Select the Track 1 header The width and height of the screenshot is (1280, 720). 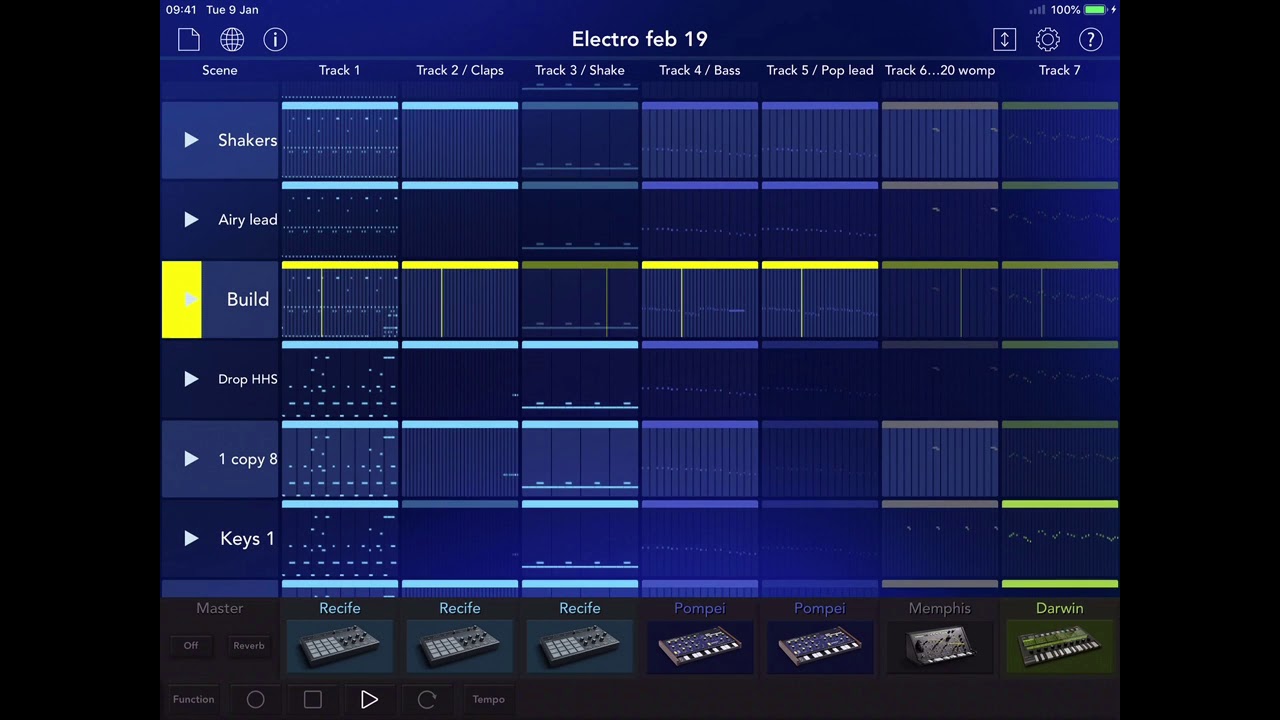point(340,70)
